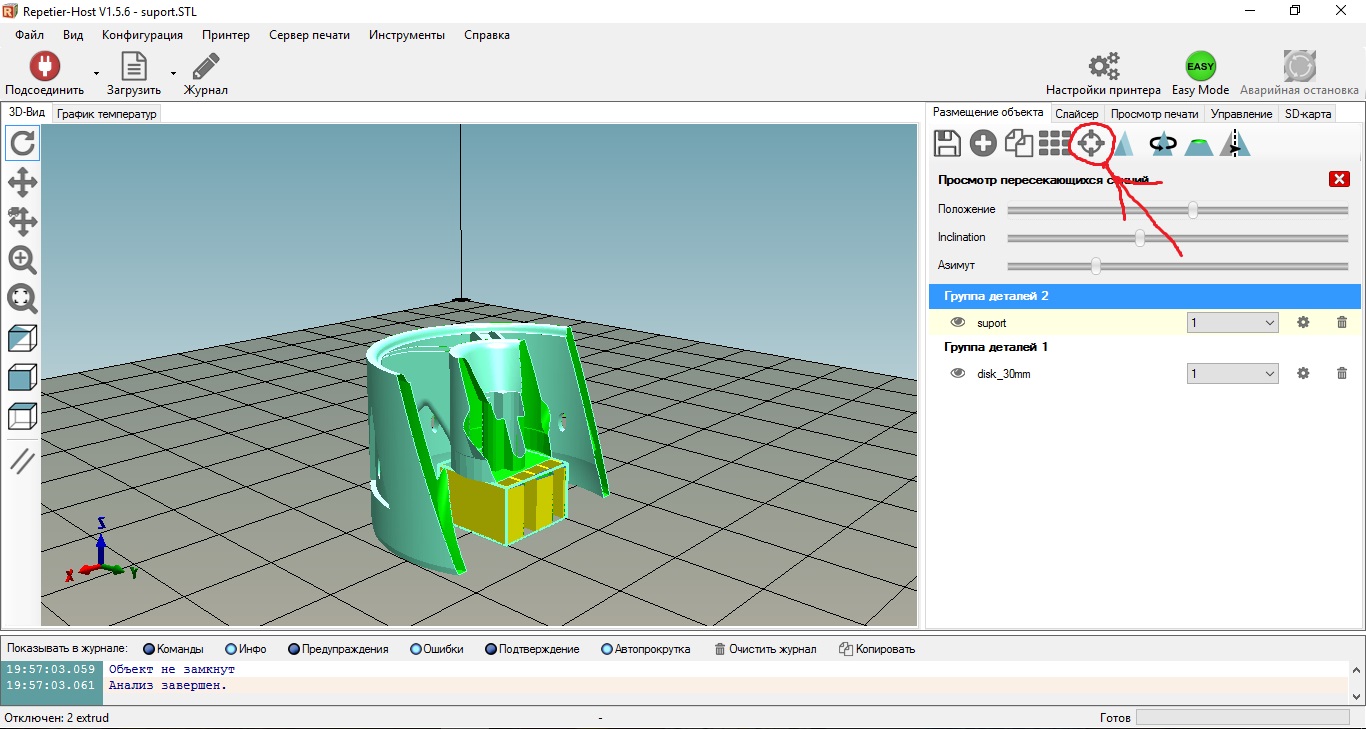Open the Configuration menu
The height and width of the screenshot is (729, 1366).
142,35
